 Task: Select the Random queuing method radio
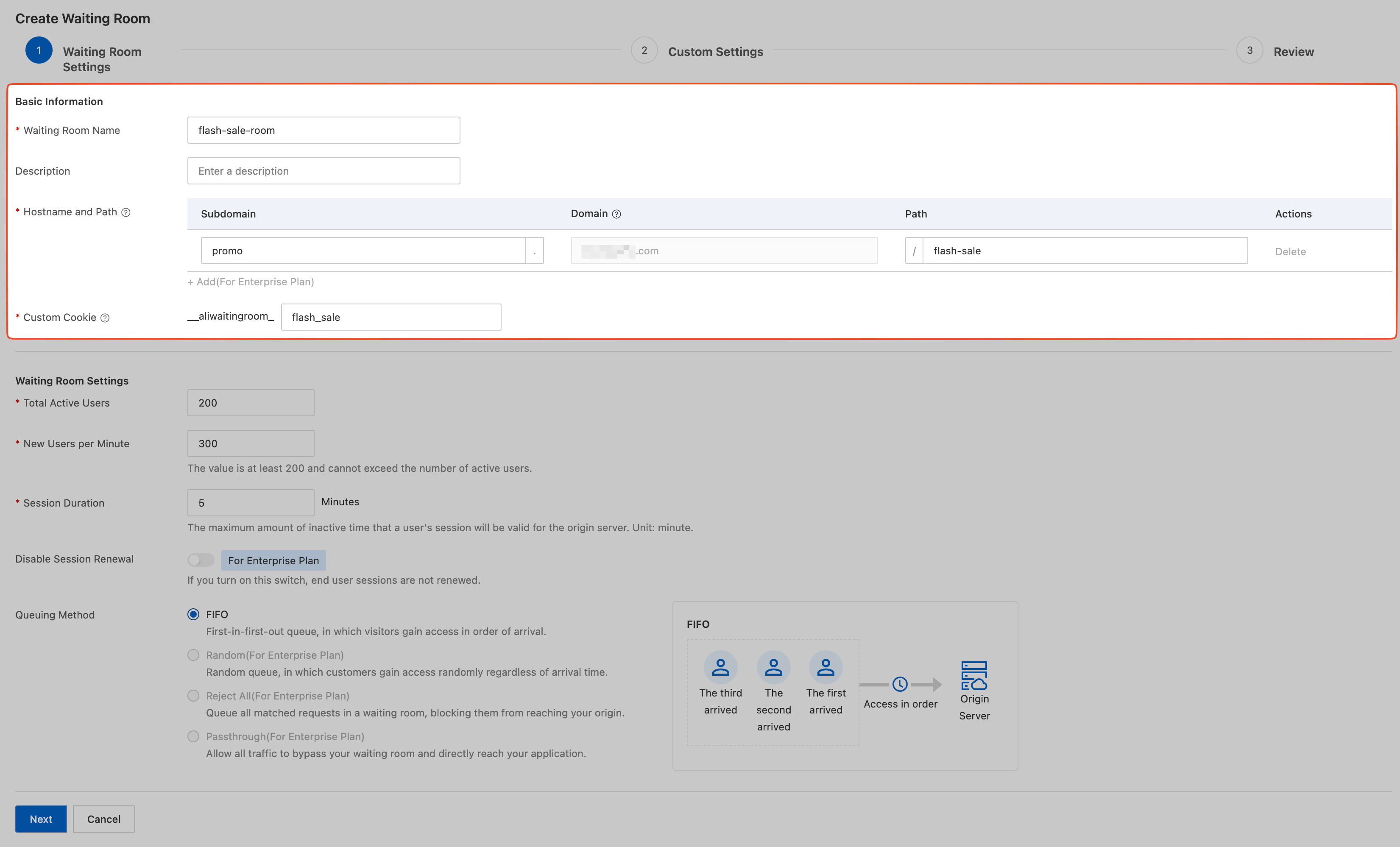coord(193,655)
